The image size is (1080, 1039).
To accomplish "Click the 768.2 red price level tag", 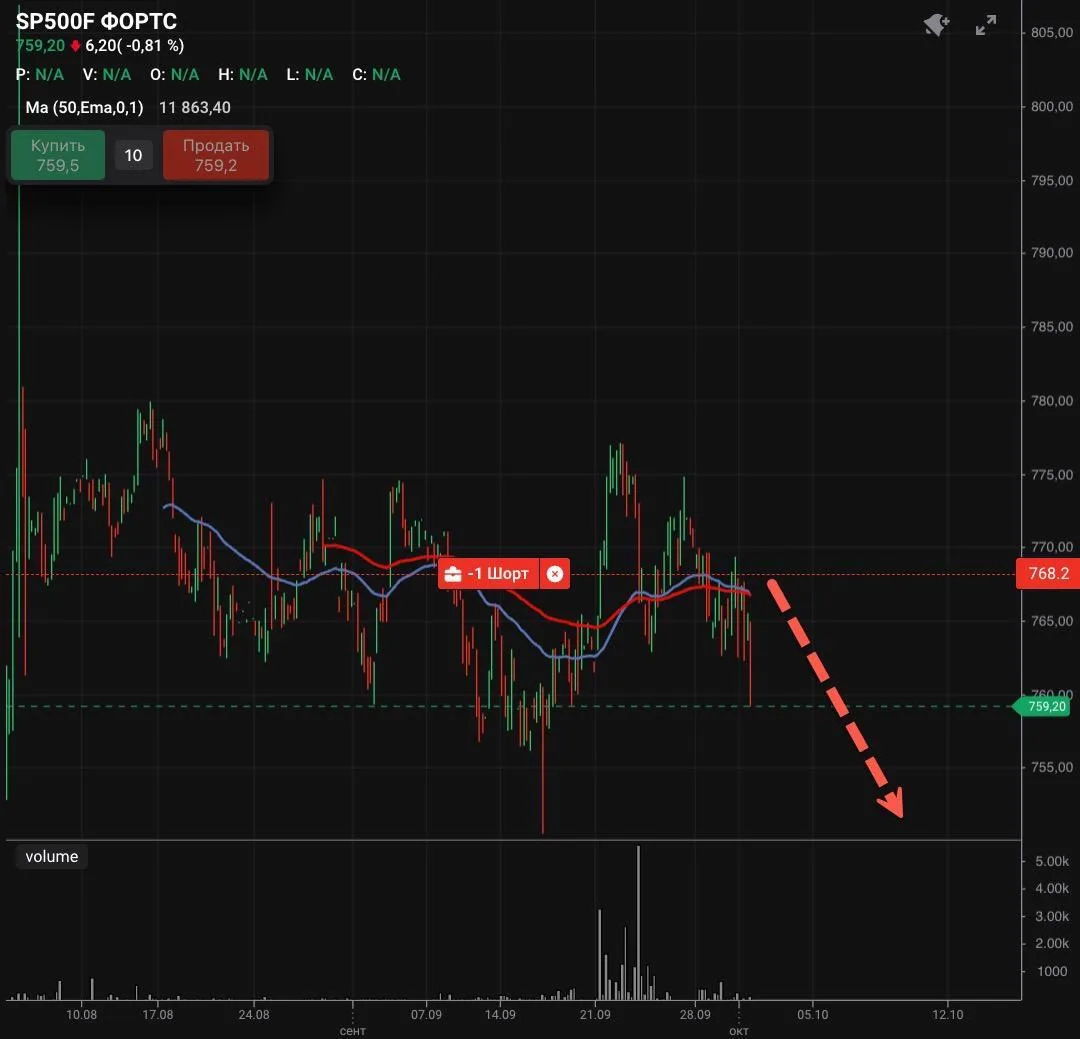I will click(x=1048, y=573).
